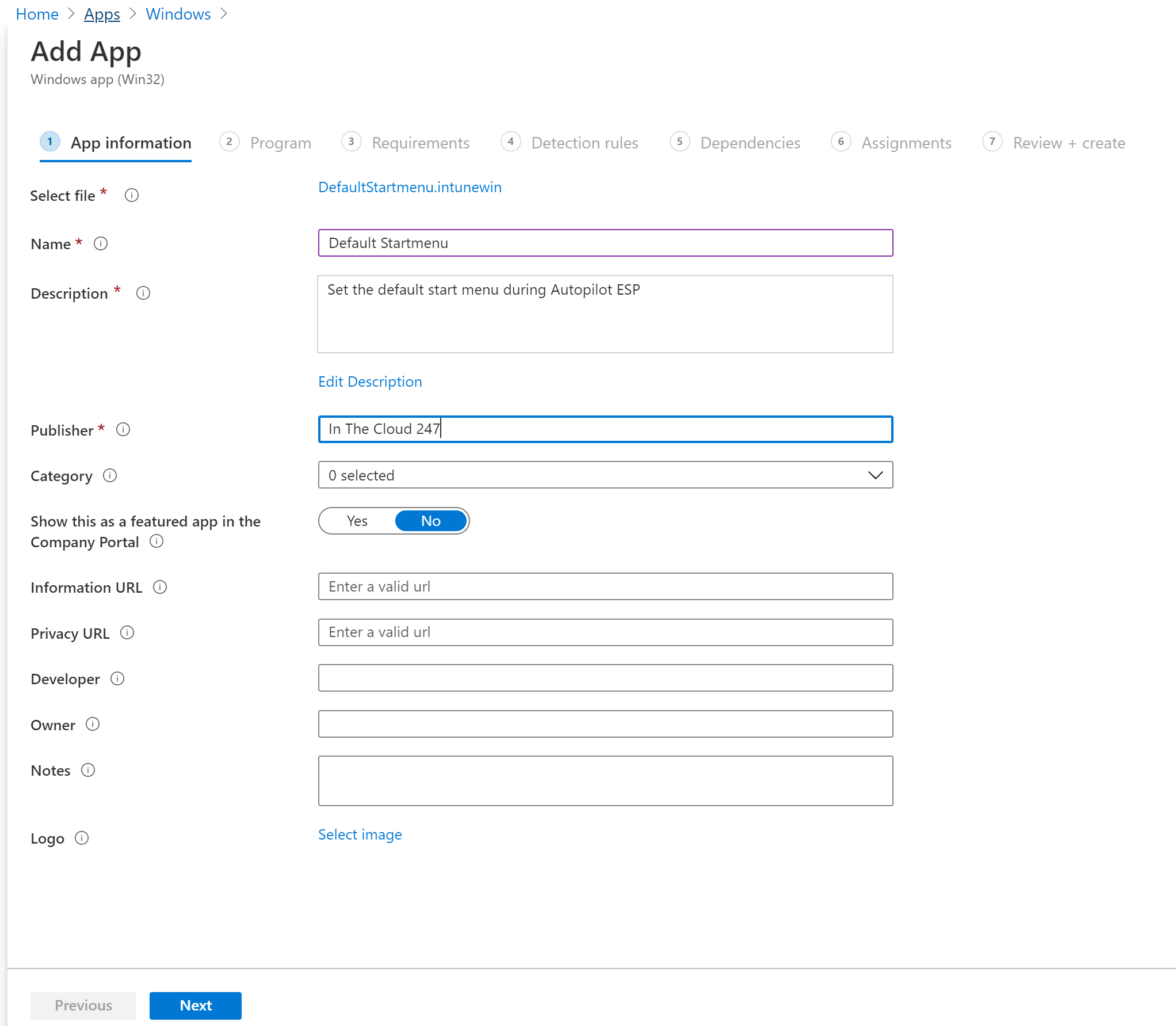1176x1026 pixels.
Task: Go to the Assignments step
Action: (x=906, y=143)
